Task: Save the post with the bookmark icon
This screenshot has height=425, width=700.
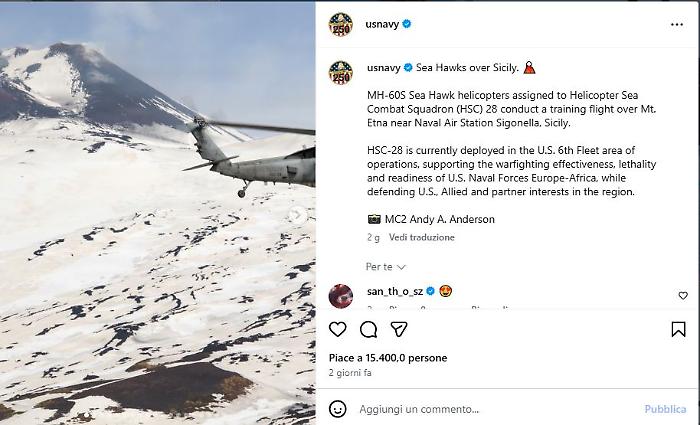Action: pyautogui.click(x=678, y=329)
